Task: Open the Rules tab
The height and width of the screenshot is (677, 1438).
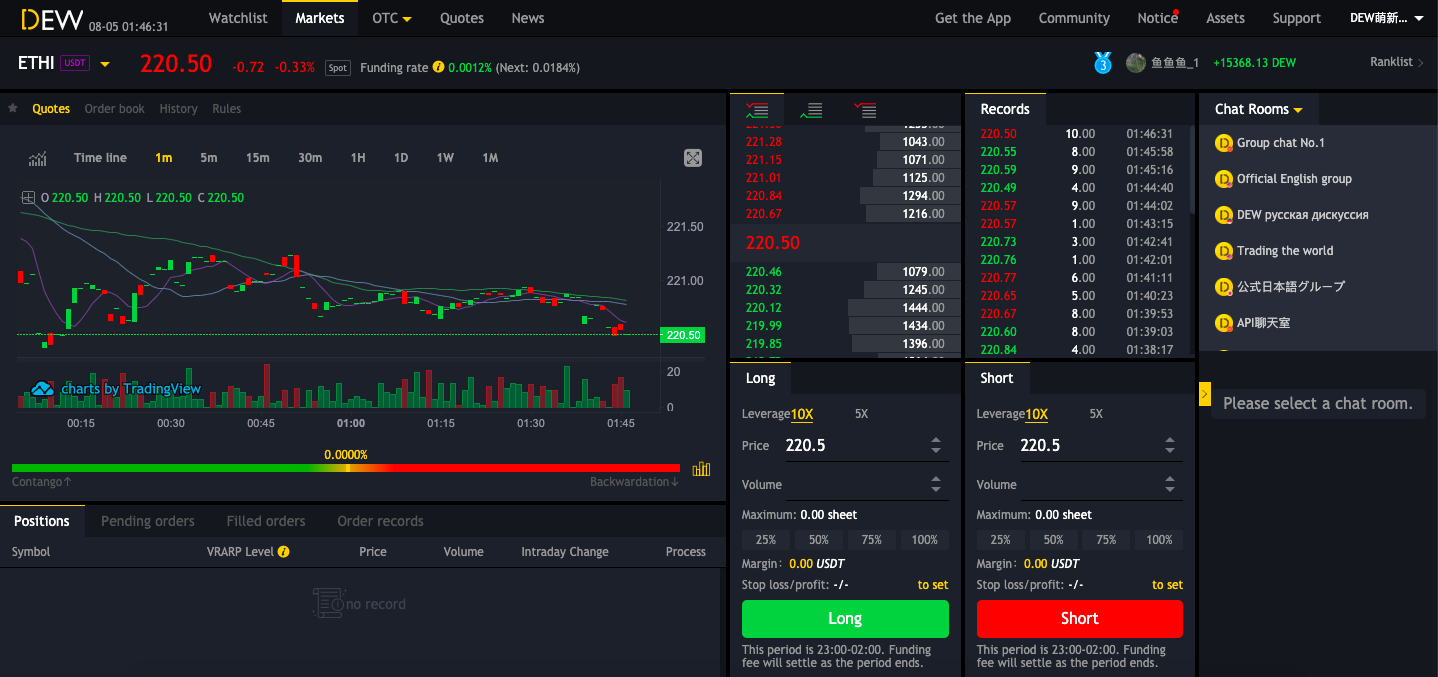Action: (227, 109)
